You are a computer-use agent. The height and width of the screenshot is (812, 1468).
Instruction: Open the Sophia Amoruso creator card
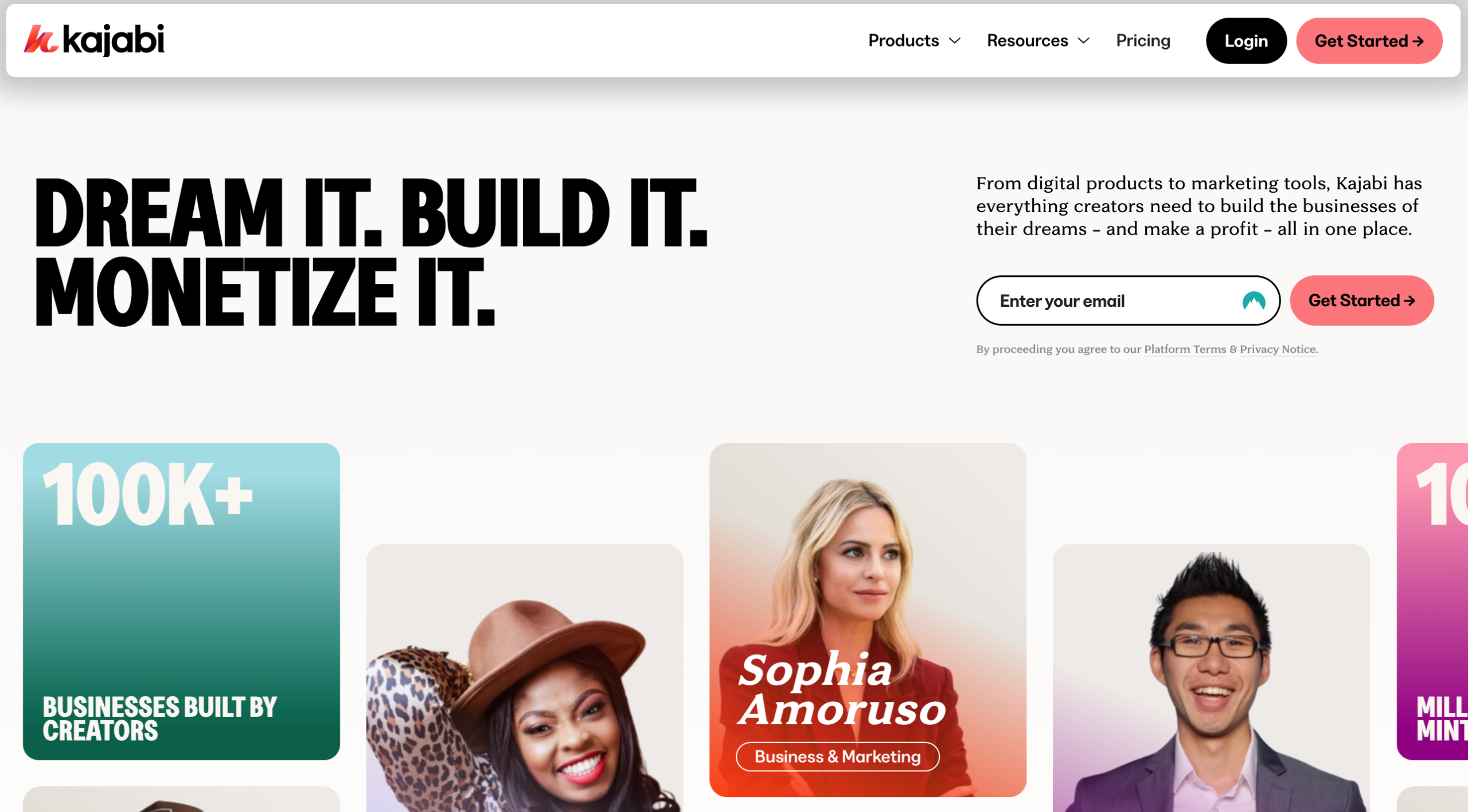tap(868, 620)
